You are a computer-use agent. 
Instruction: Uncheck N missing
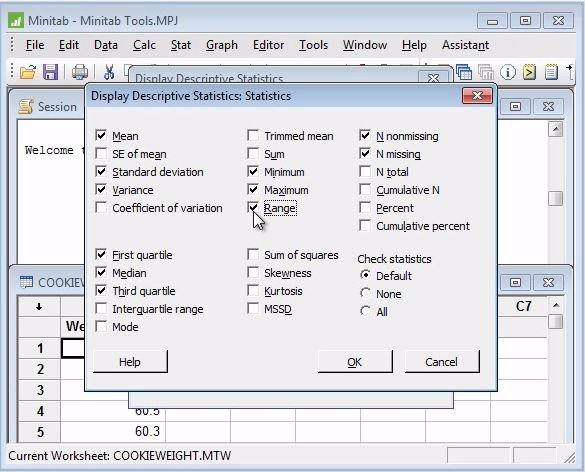(x=365, y=153)
